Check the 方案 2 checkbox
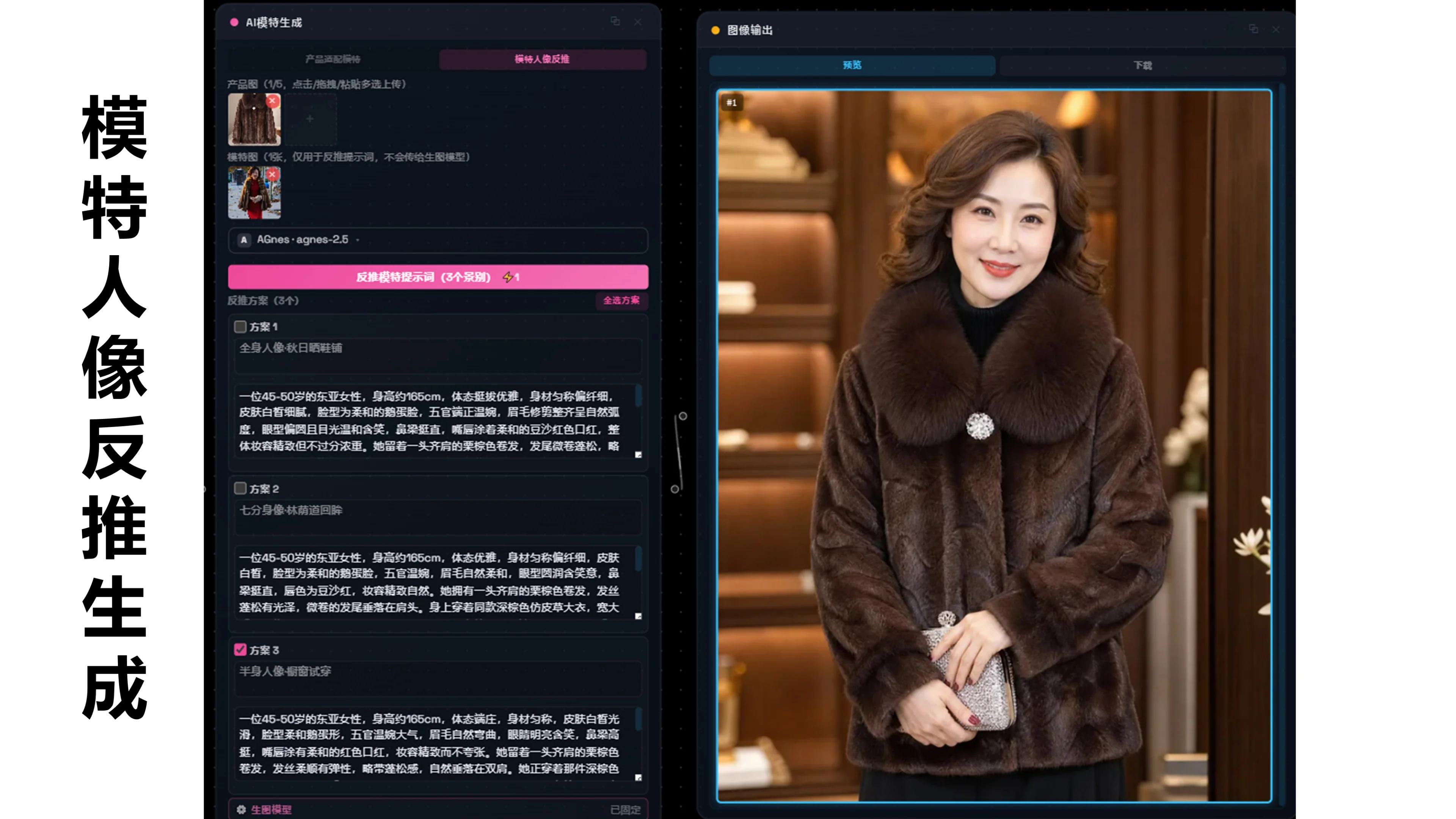This screenshot has height=819, width=1456. (x=240, y=488)
